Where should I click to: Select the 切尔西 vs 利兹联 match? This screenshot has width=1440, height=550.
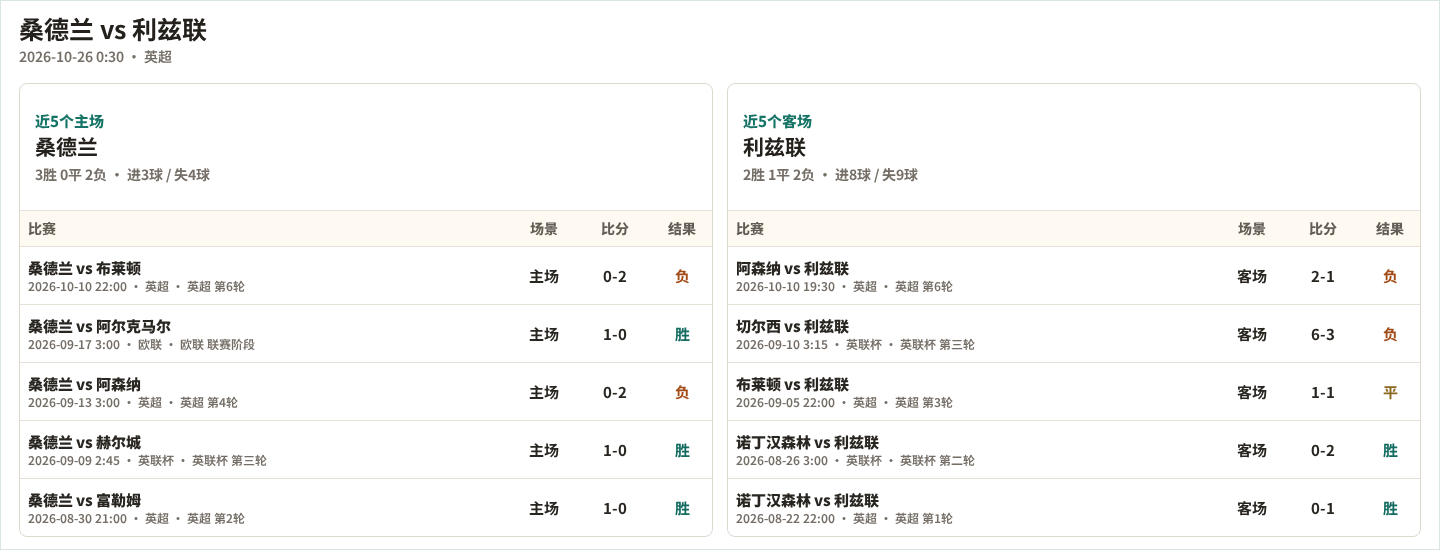tap(1074, 334)
